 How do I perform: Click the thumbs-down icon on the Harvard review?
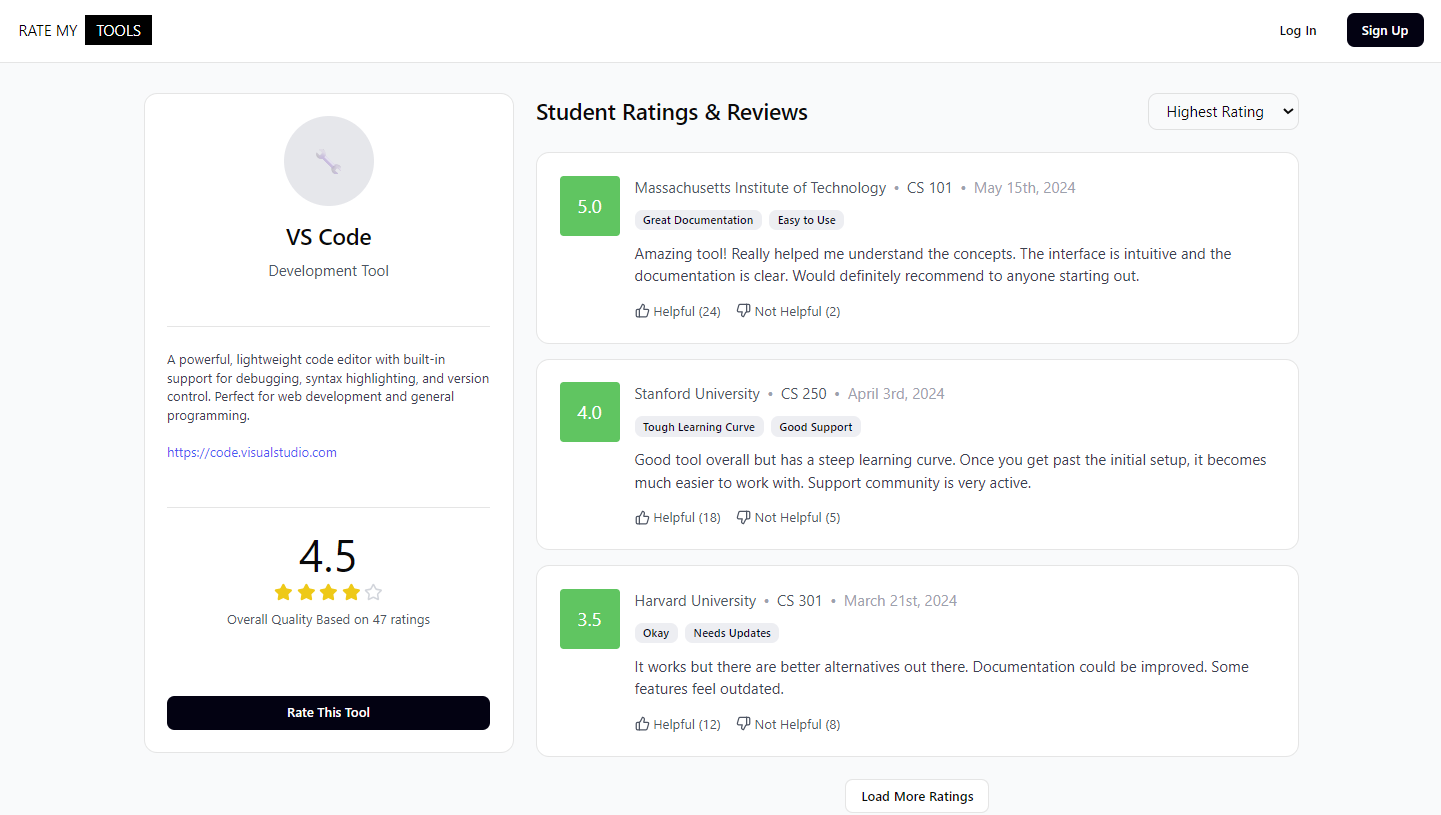(x=742, y=723)
